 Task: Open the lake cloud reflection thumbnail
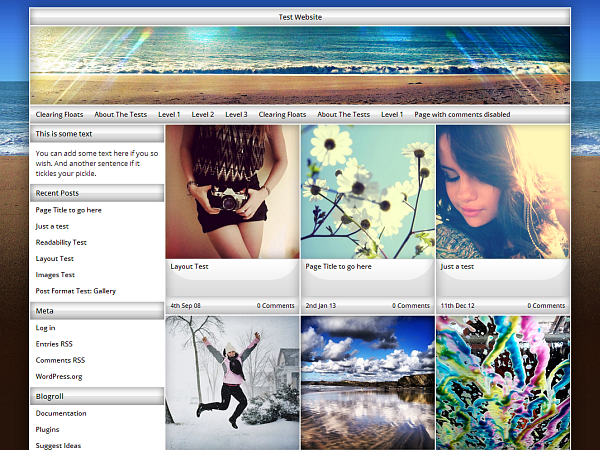pyautogui.click(x=367, y=382)
